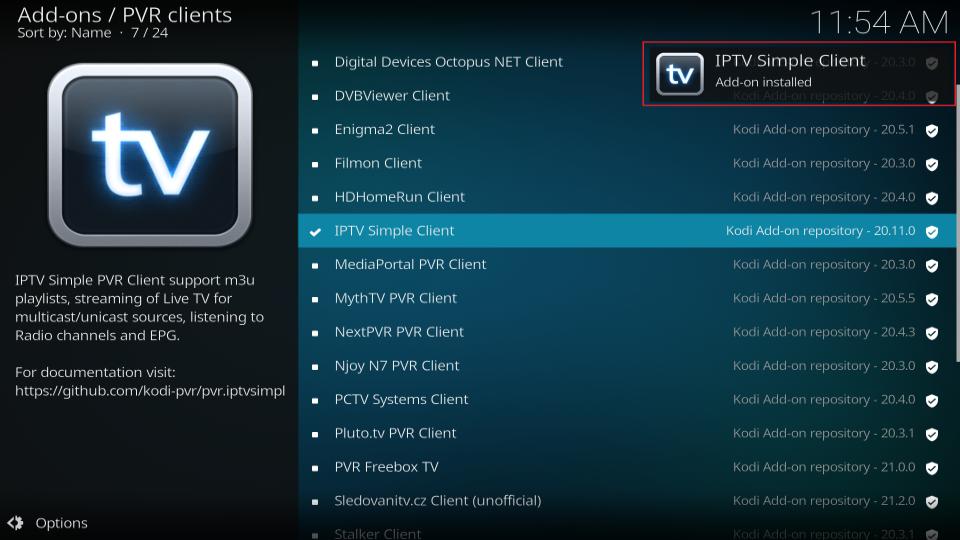
Task: Click version text 20.5.1 on Enigma2 row
Action: click(x=897, y=129)
